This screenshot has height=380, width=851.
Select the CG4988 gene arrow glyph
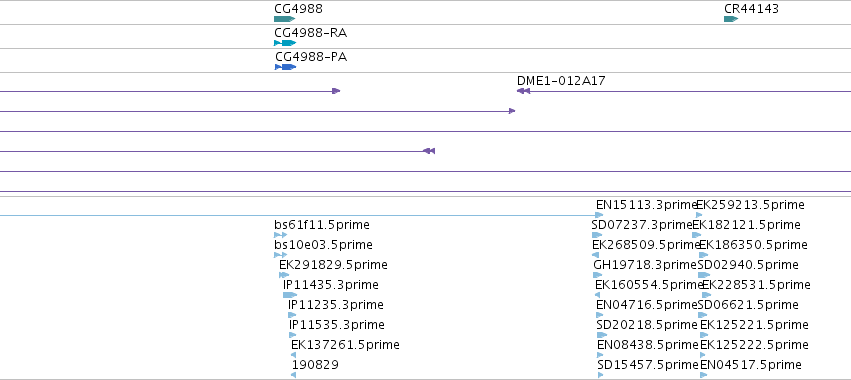point(284,19)
